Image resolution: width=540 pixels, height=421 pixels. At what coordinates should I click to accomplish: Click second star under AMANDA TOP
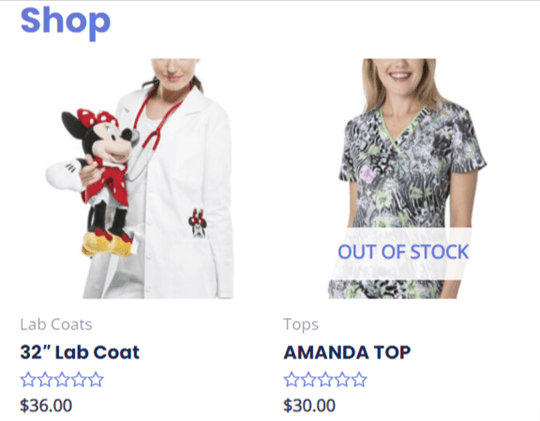(309, 379)
